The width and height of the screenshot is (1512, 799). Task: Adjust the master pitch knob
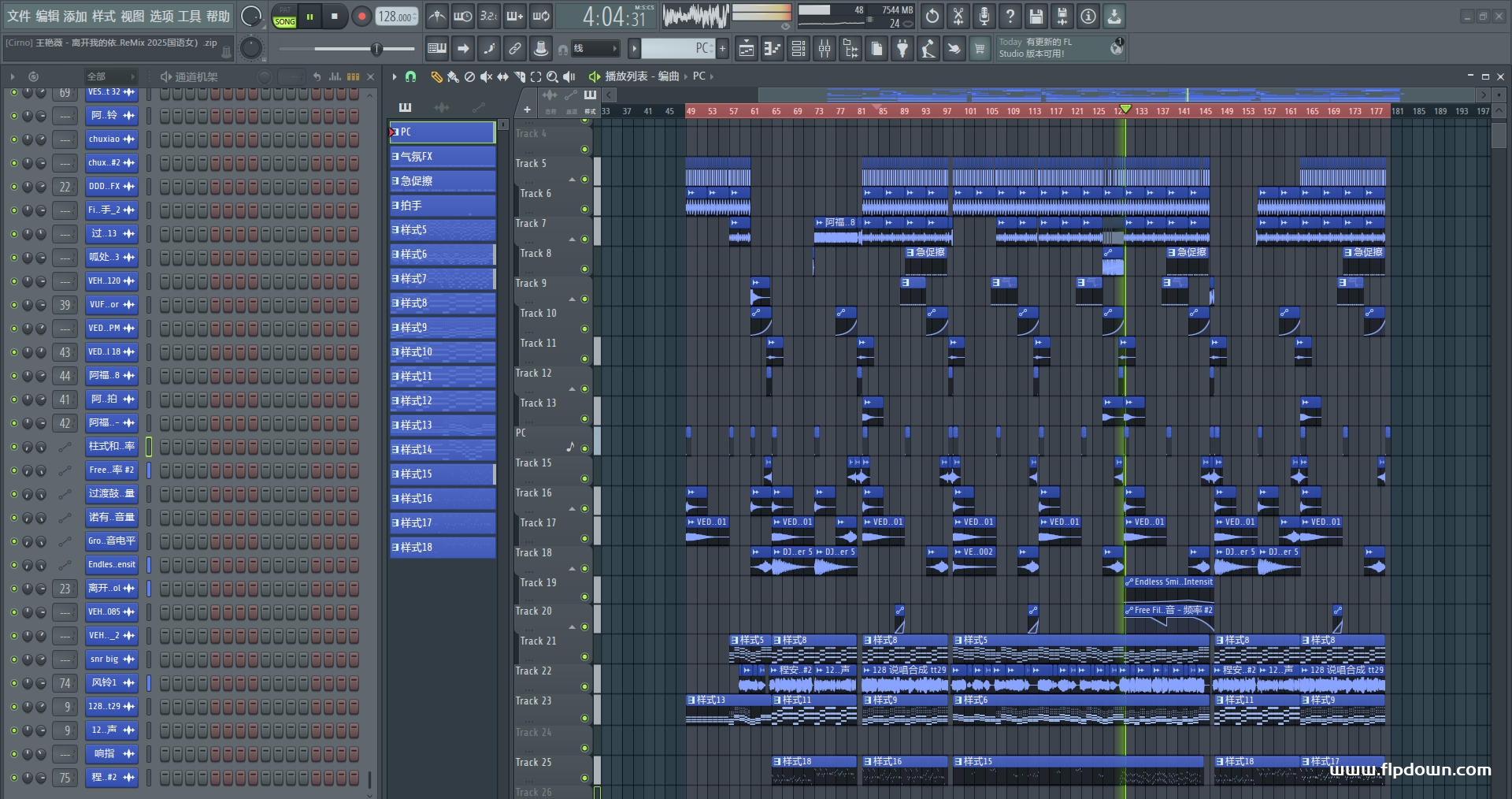tap(251, 49)
